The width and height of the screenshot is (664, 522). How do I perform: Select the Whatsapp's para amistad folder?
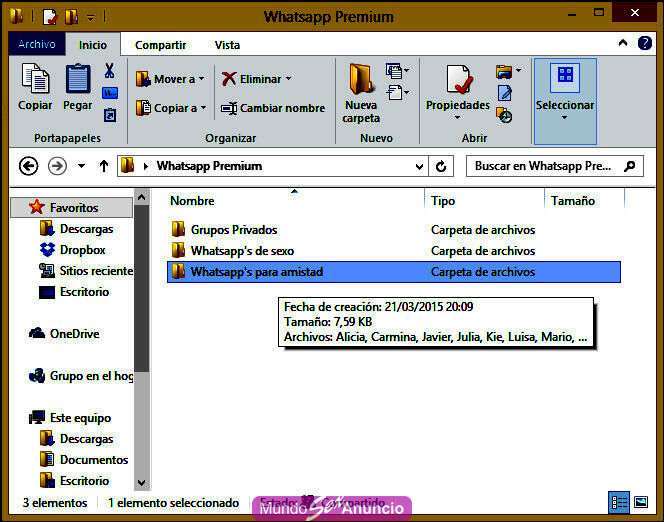point(394,272)
